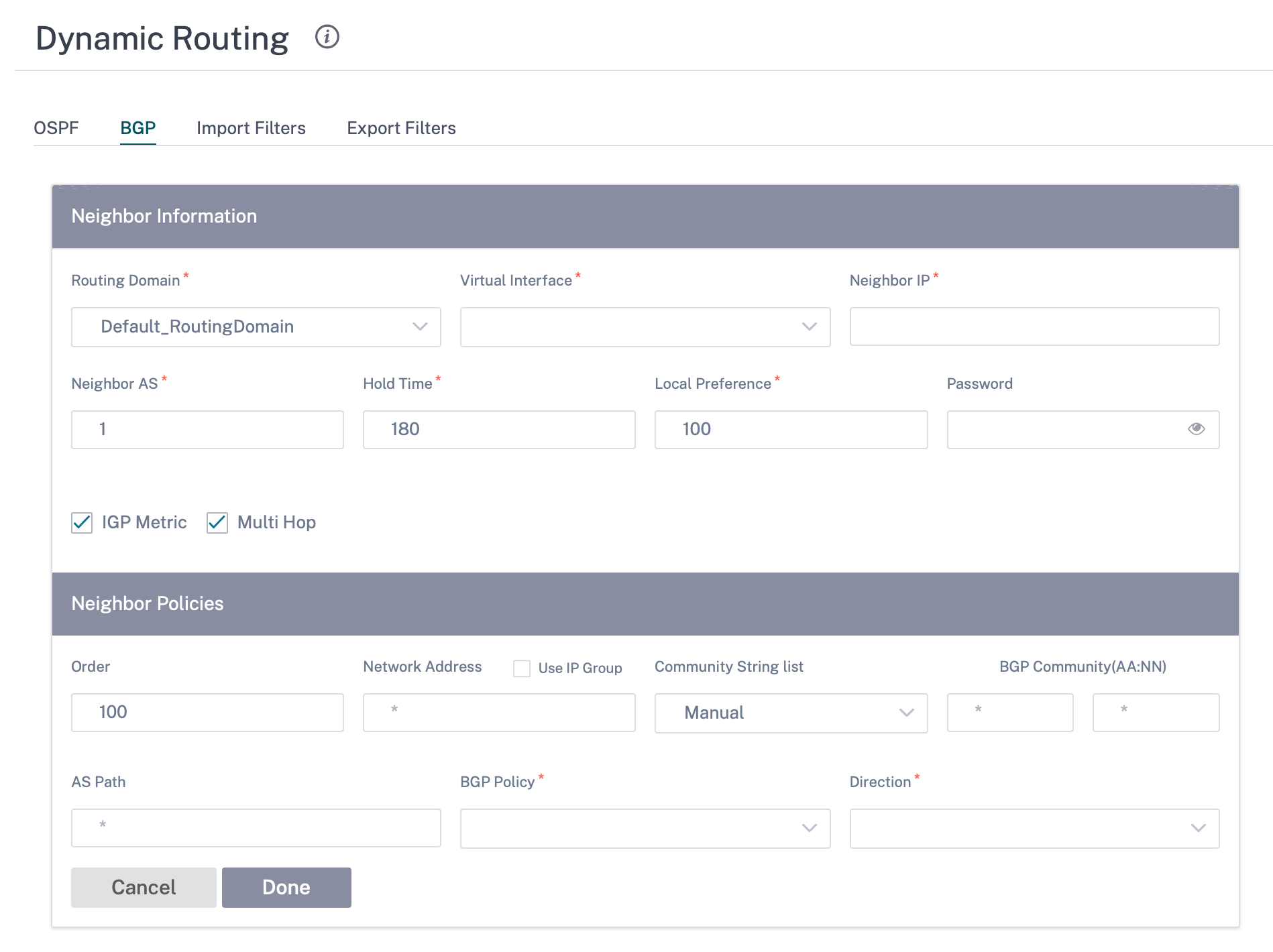This screenshot has width=1273, height=952.
Task: Click the Cancel button
Action: 144,888
